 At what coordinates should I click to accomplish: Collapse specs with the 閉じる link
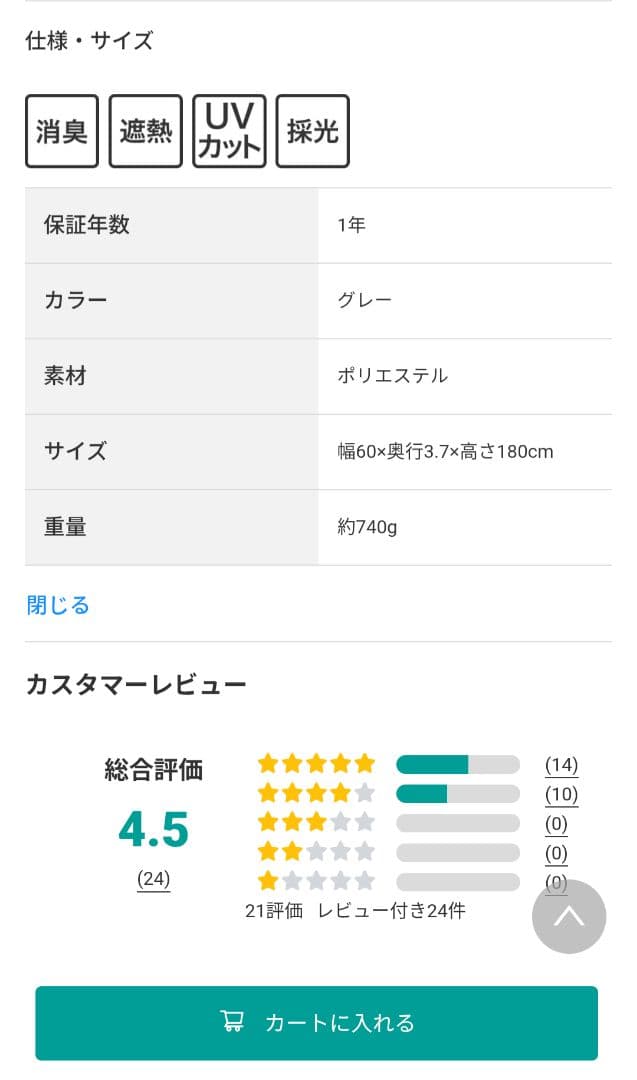point(58,605)
